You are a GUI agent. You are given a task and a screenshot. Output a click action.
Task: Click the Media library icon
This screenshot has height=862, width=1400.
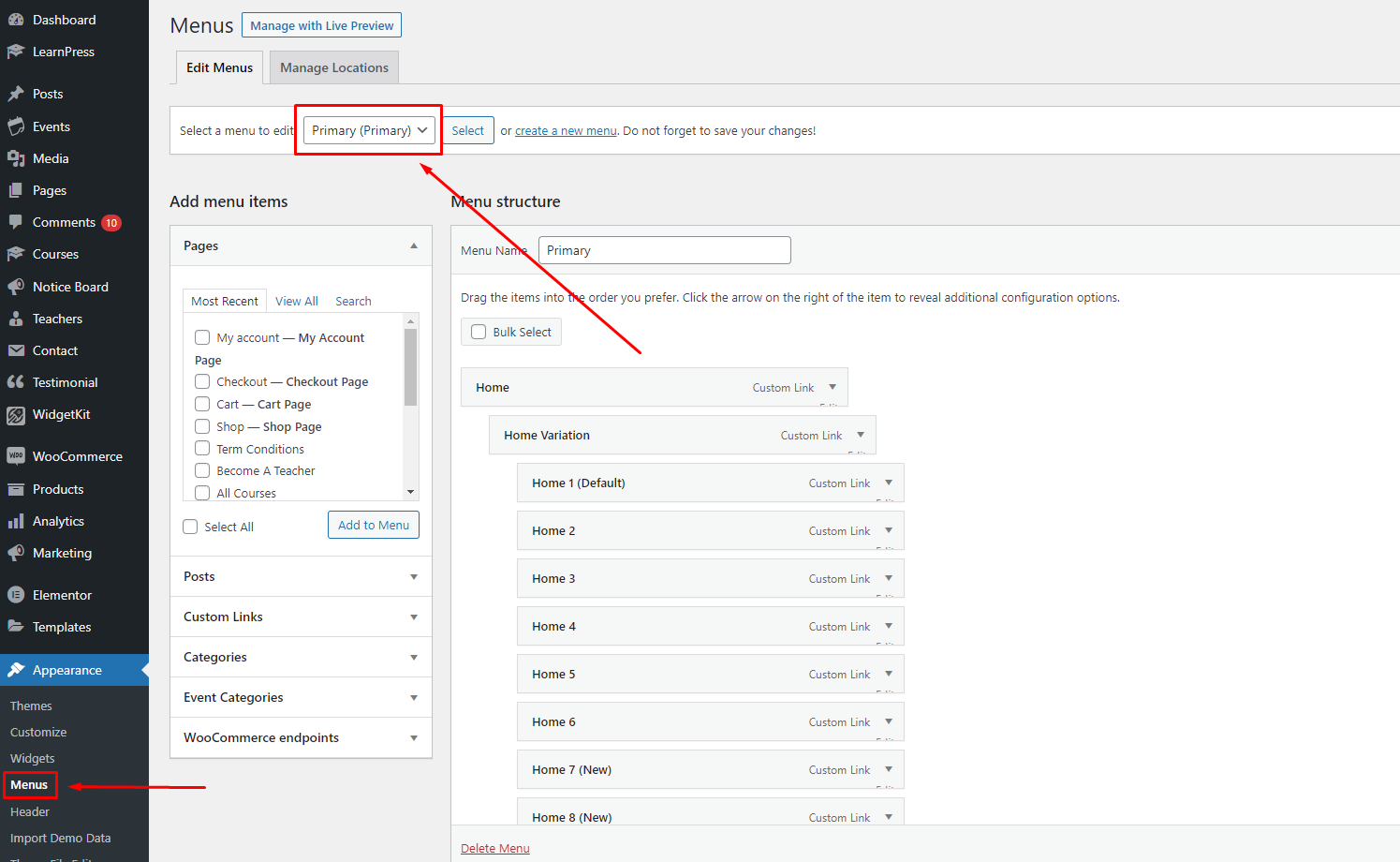[16, 158]
